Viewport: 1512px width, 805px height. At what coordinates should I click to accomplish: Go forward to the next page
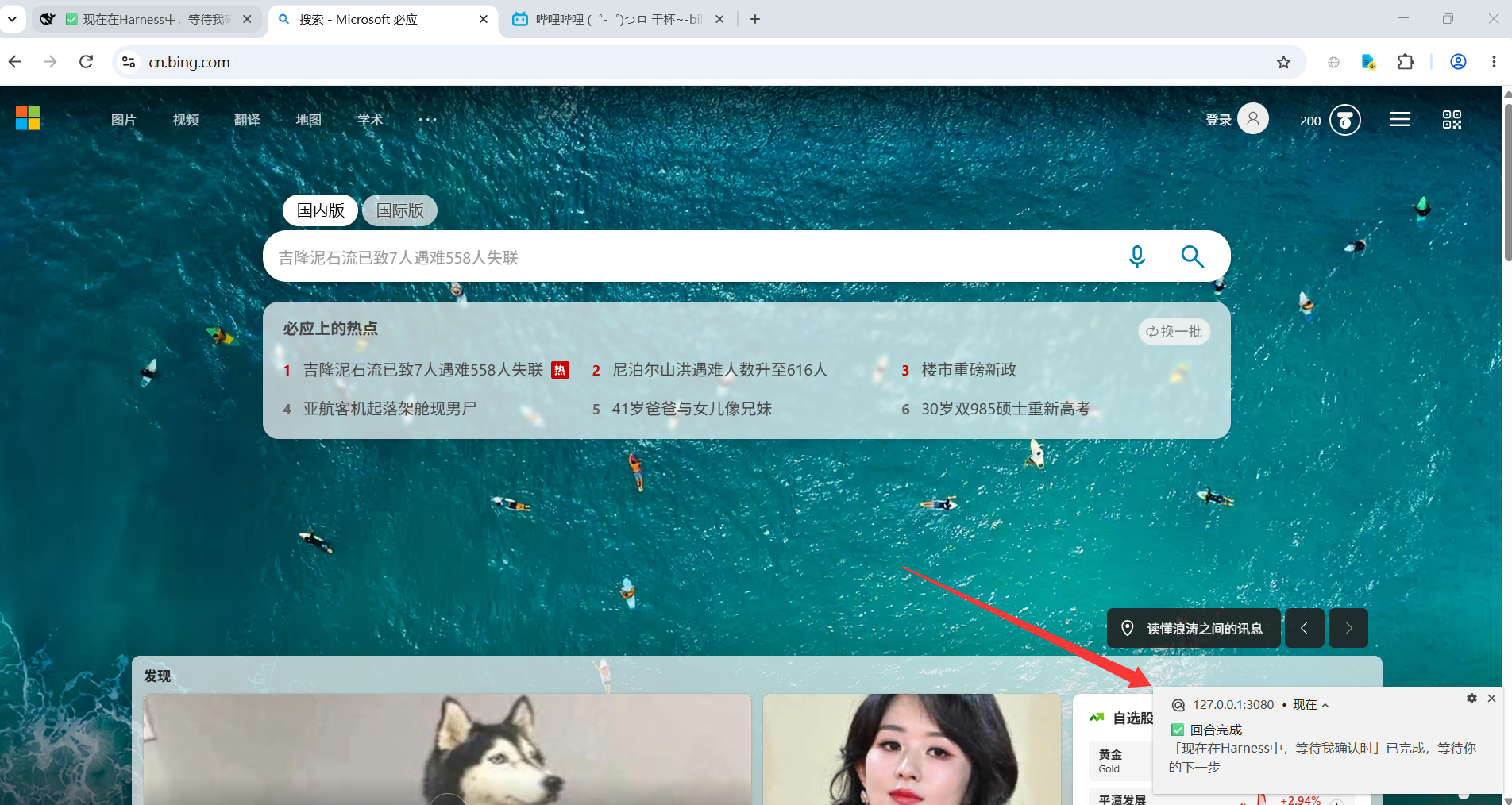point(50,62)
